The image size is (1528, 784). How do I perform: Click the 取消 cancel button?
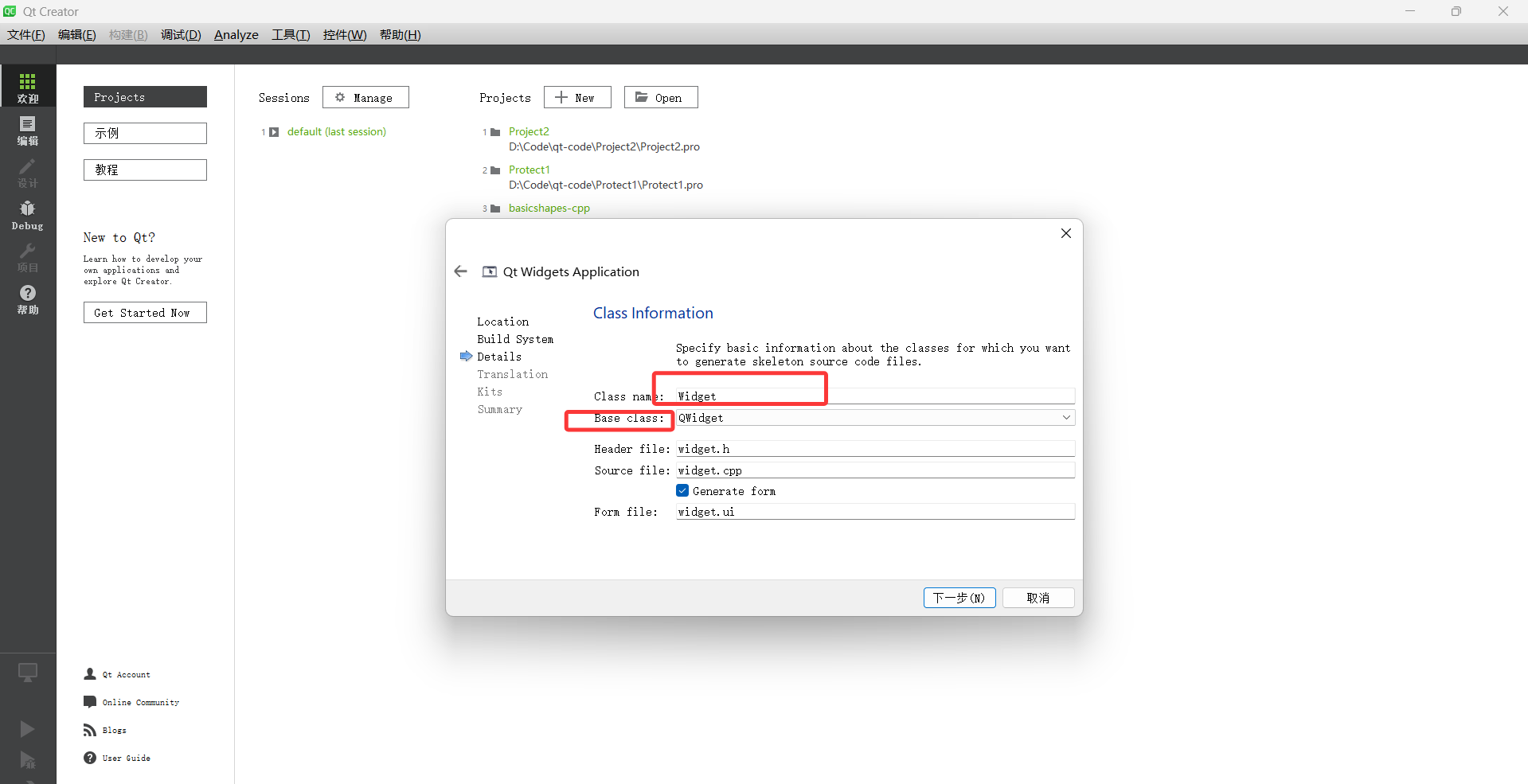pyautogui.click(x=1038, y=598)
